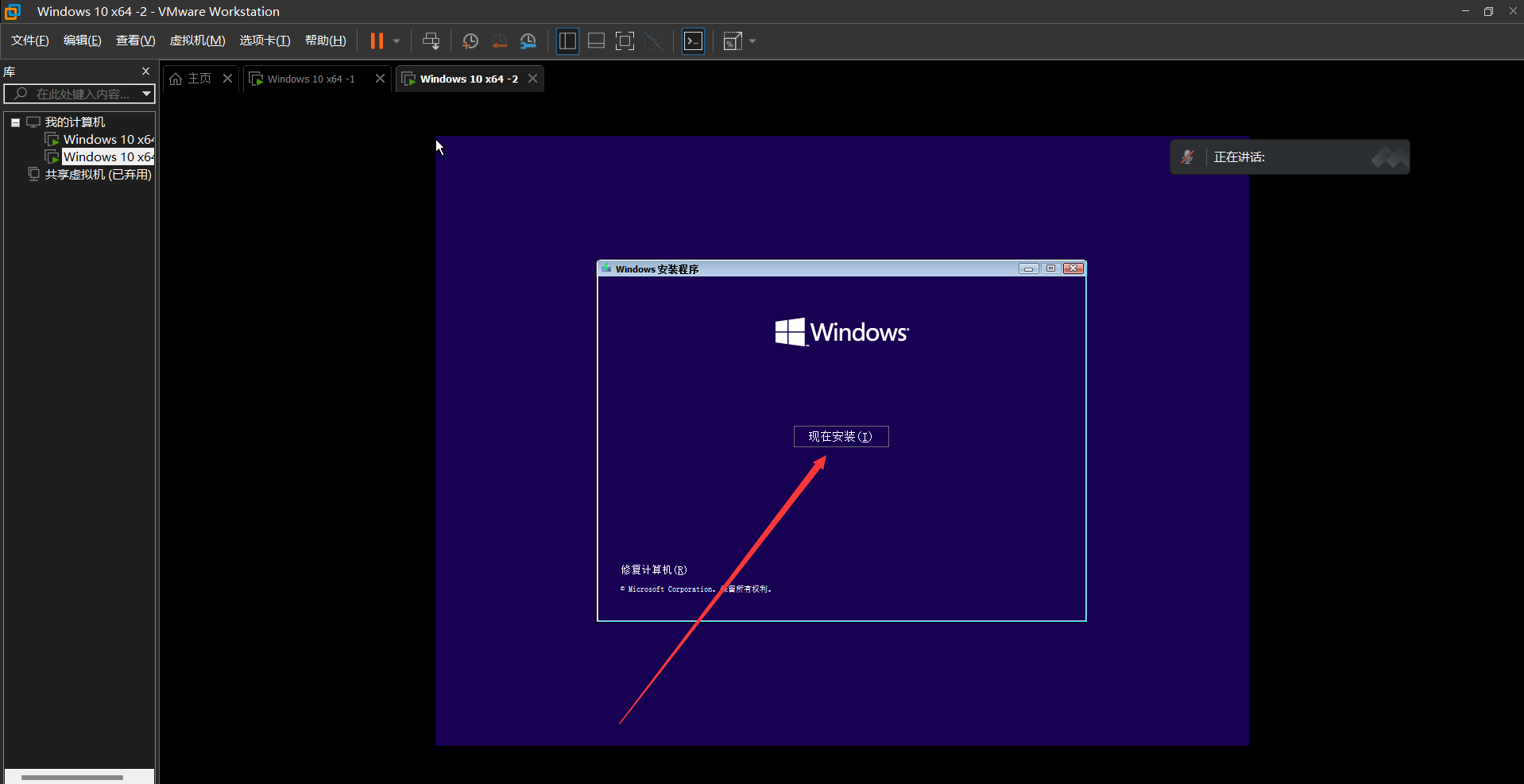Select the first Windows 10 x64 VM in library
Image resolution: width=1524 pixels, height=784 pixels.
click(108, 139)
